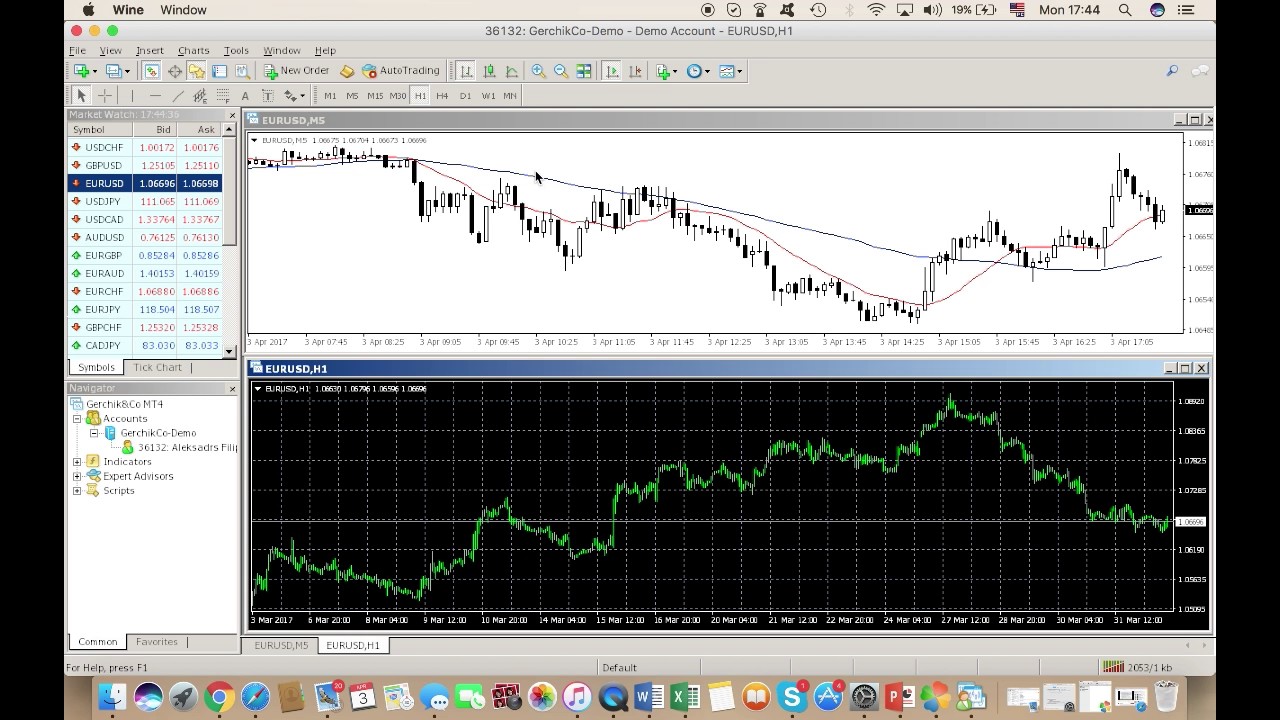Toggle the Strategy Tester icon

[242, 71]
